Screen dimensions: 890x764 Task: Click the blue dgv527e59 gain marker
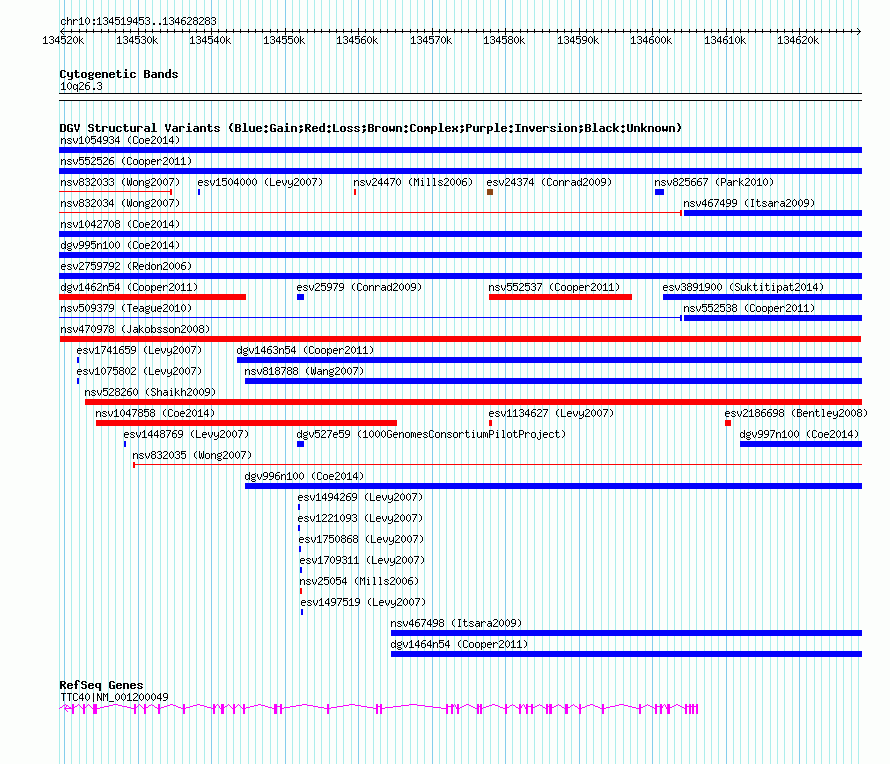point(301,444)
